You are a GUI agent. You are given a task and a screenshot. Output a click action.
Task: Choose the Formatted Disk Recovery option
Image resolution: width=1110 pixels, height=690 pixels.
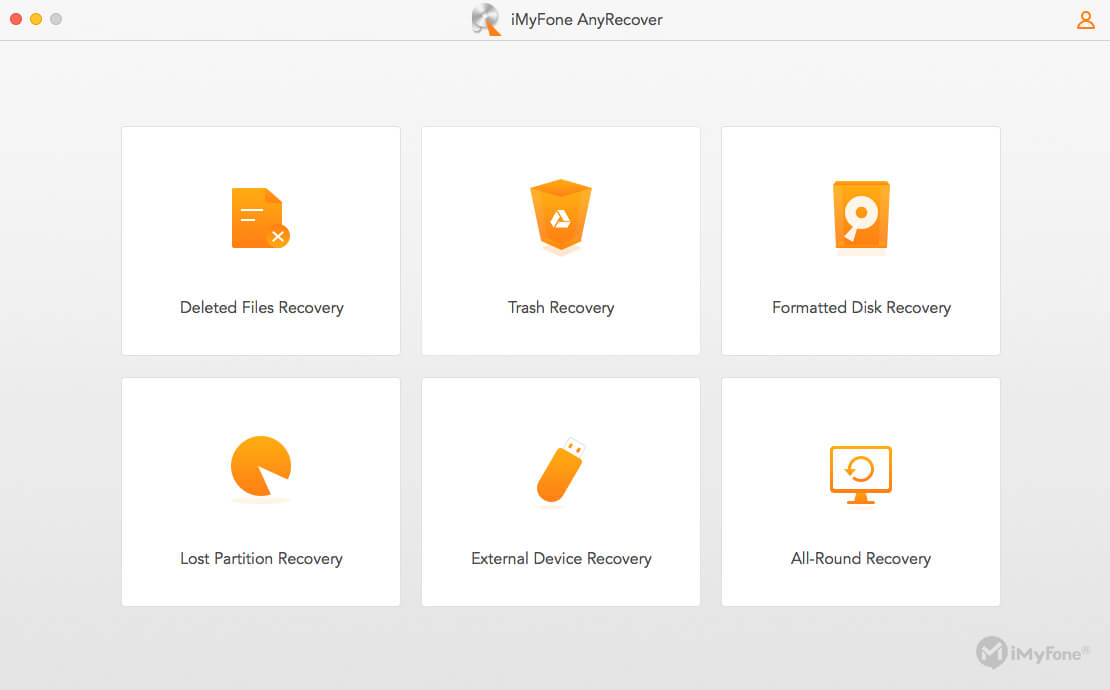(860, 240)
